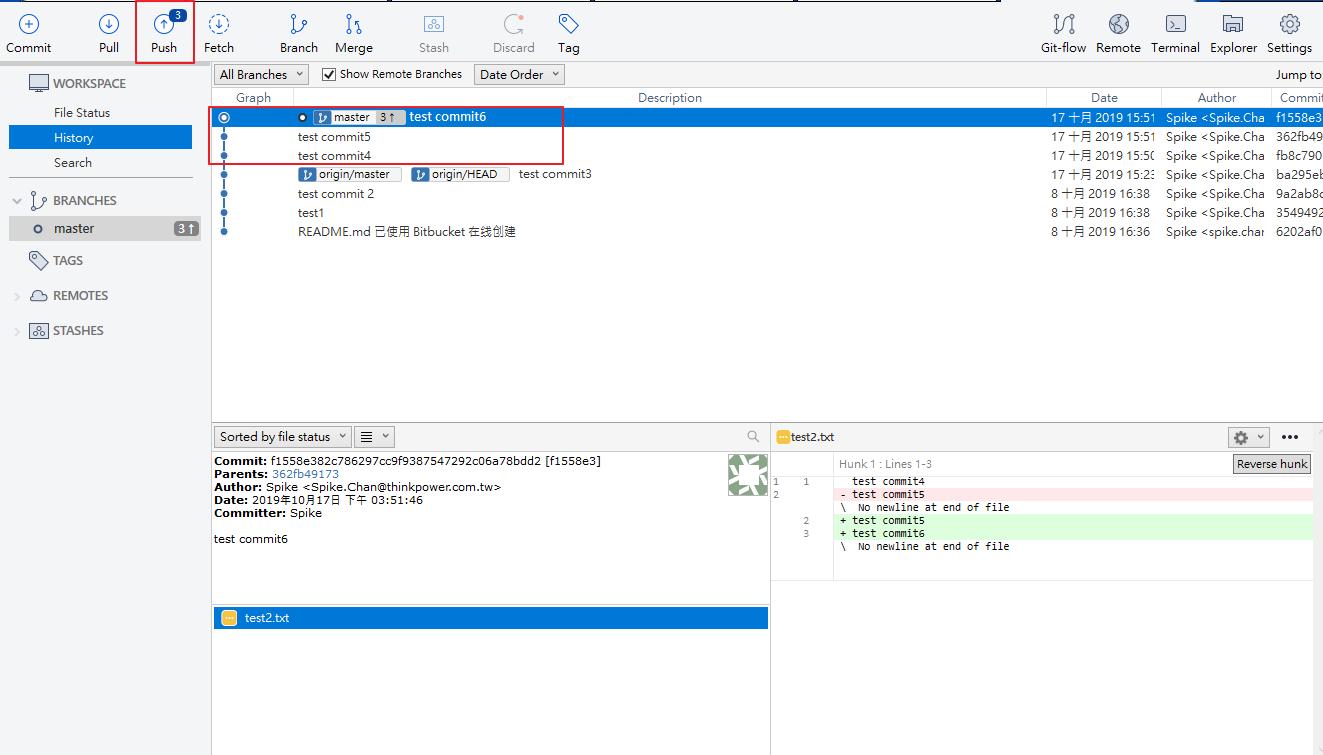Open the Merge tool
1323x755 pixels.
pyautogui.click(x=354, y=34)
